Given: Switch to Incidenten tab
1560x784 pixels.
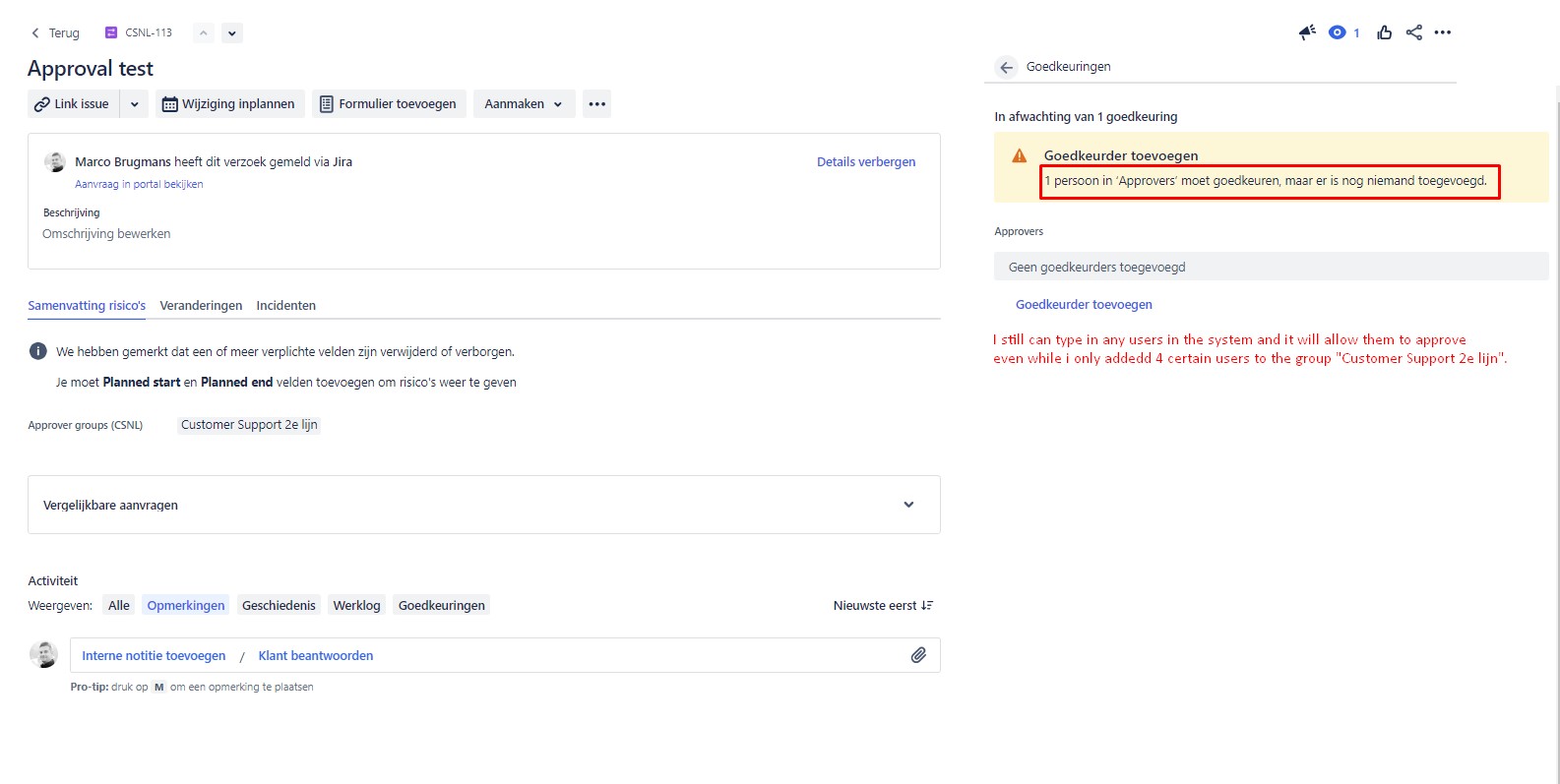Looking at the screenshot, I should click(x=286, y=306).
